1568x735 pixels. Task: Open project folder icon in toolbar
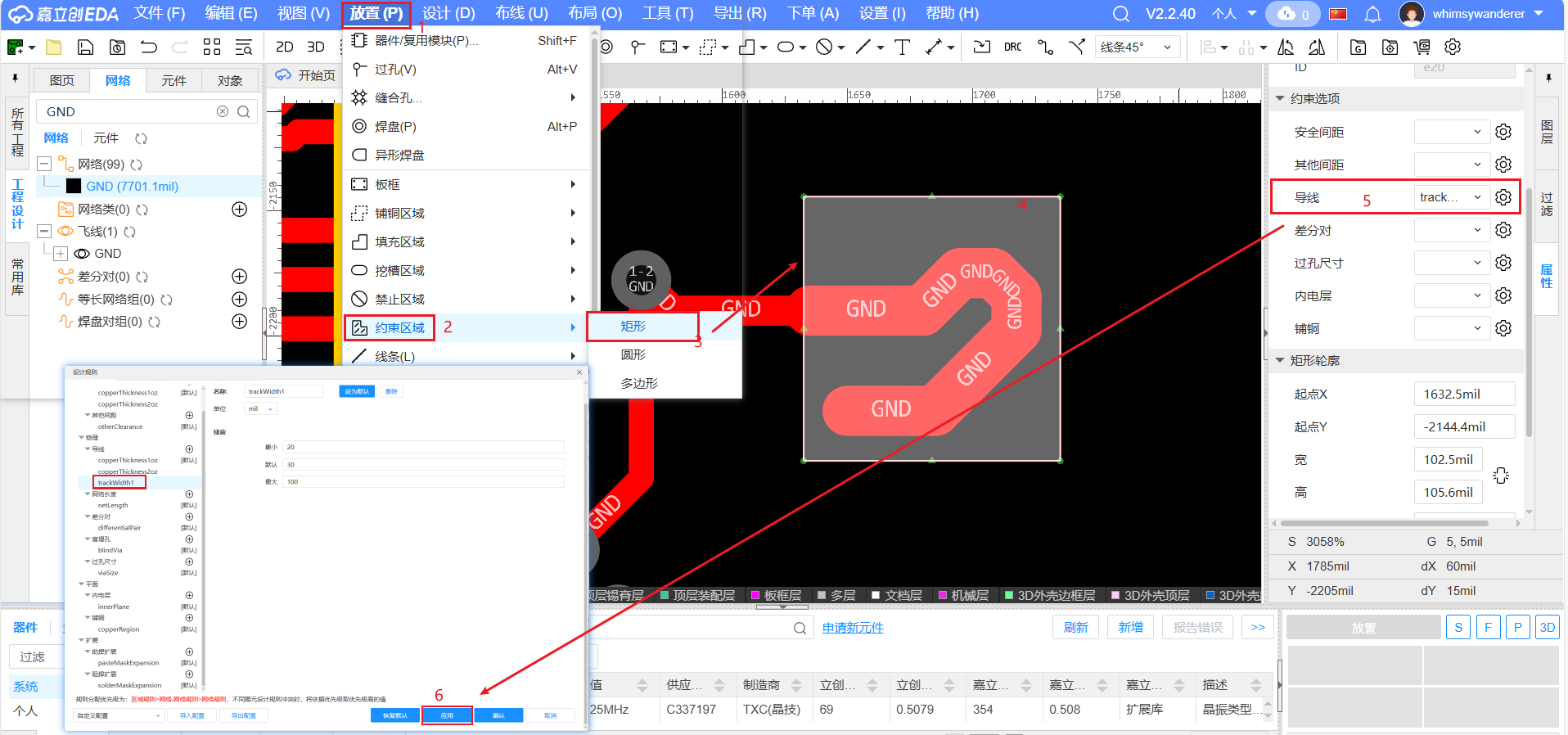(54, 47)
